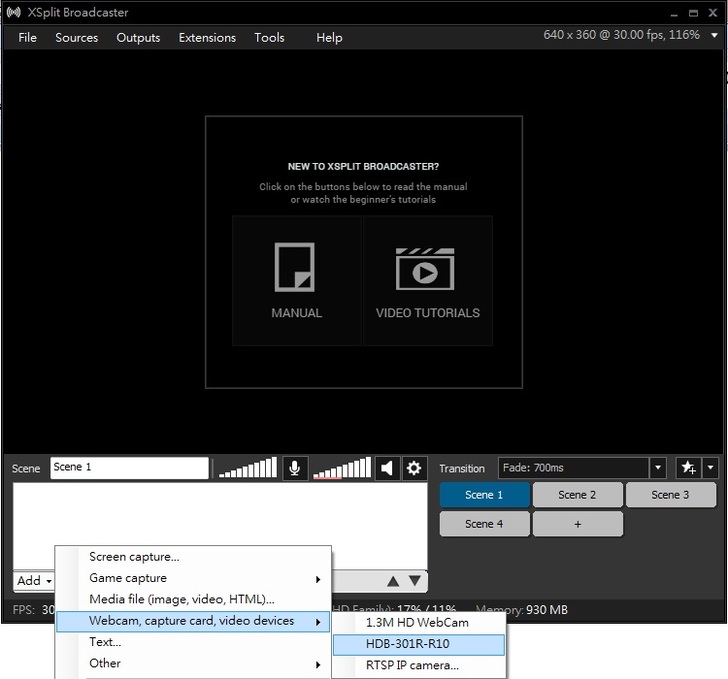Click the microphone mute icon

[x=294, y=468]
